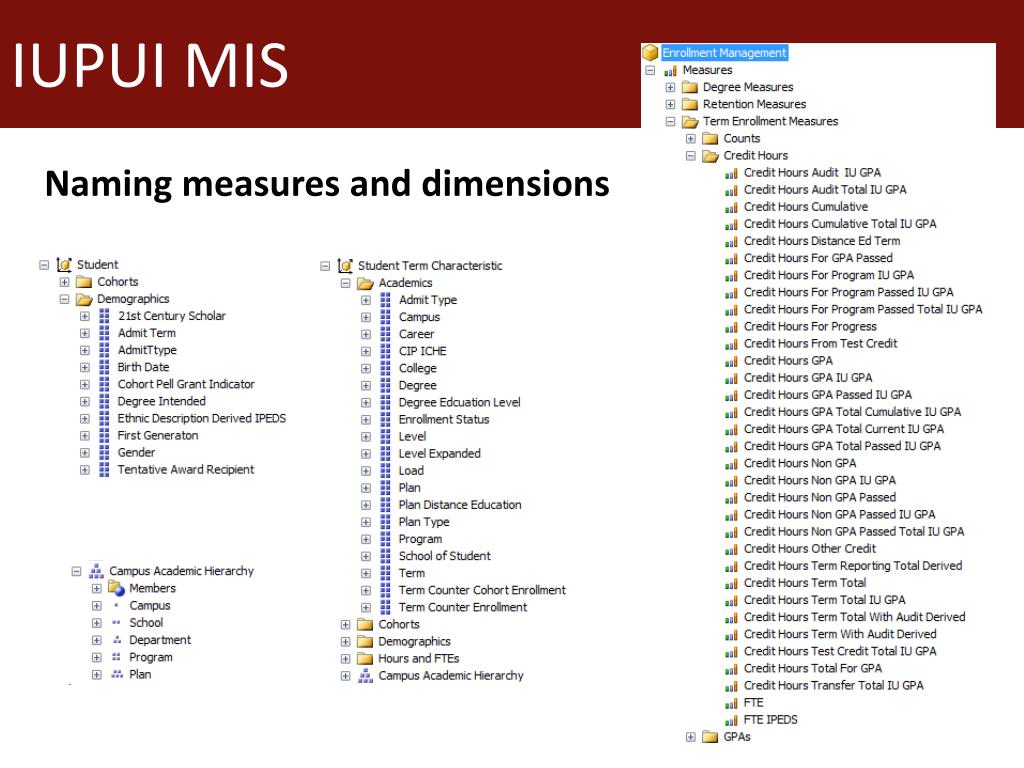Collapse the Measures node

coord(650,70)
